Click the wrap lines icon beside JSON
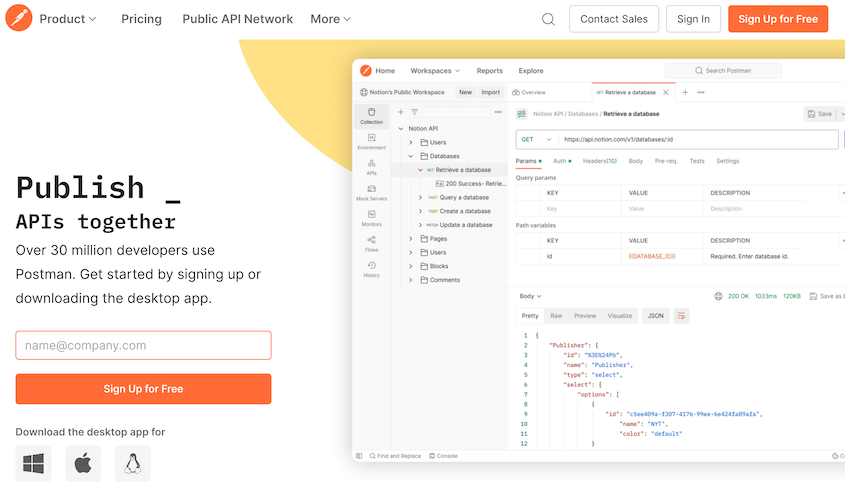Screen dimensions: 845x495 tap(681, 316)
